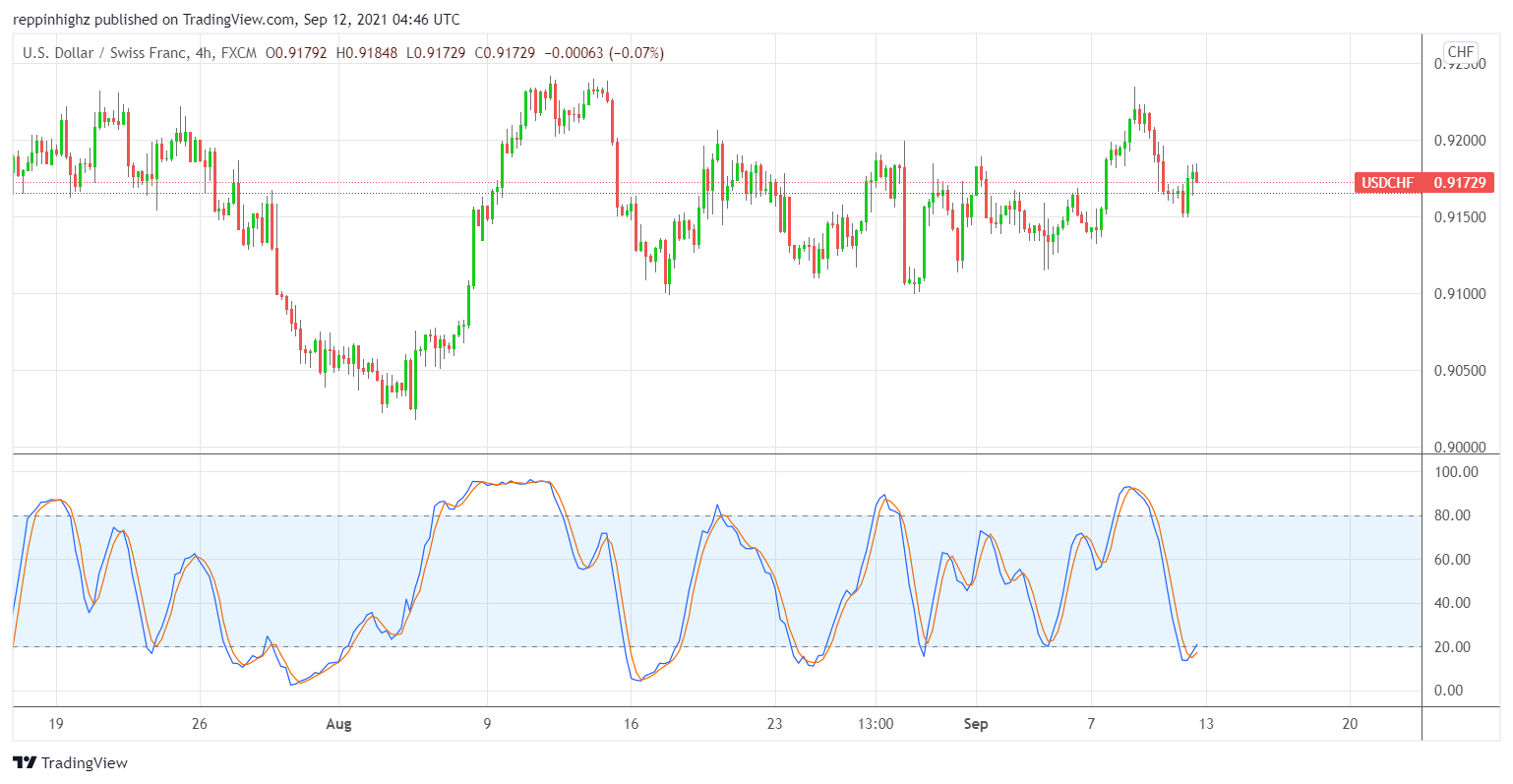This screenshot has width=1513, height=784.
Task: Click the 26 date label on time axis
Action: (x=200, y=724)
